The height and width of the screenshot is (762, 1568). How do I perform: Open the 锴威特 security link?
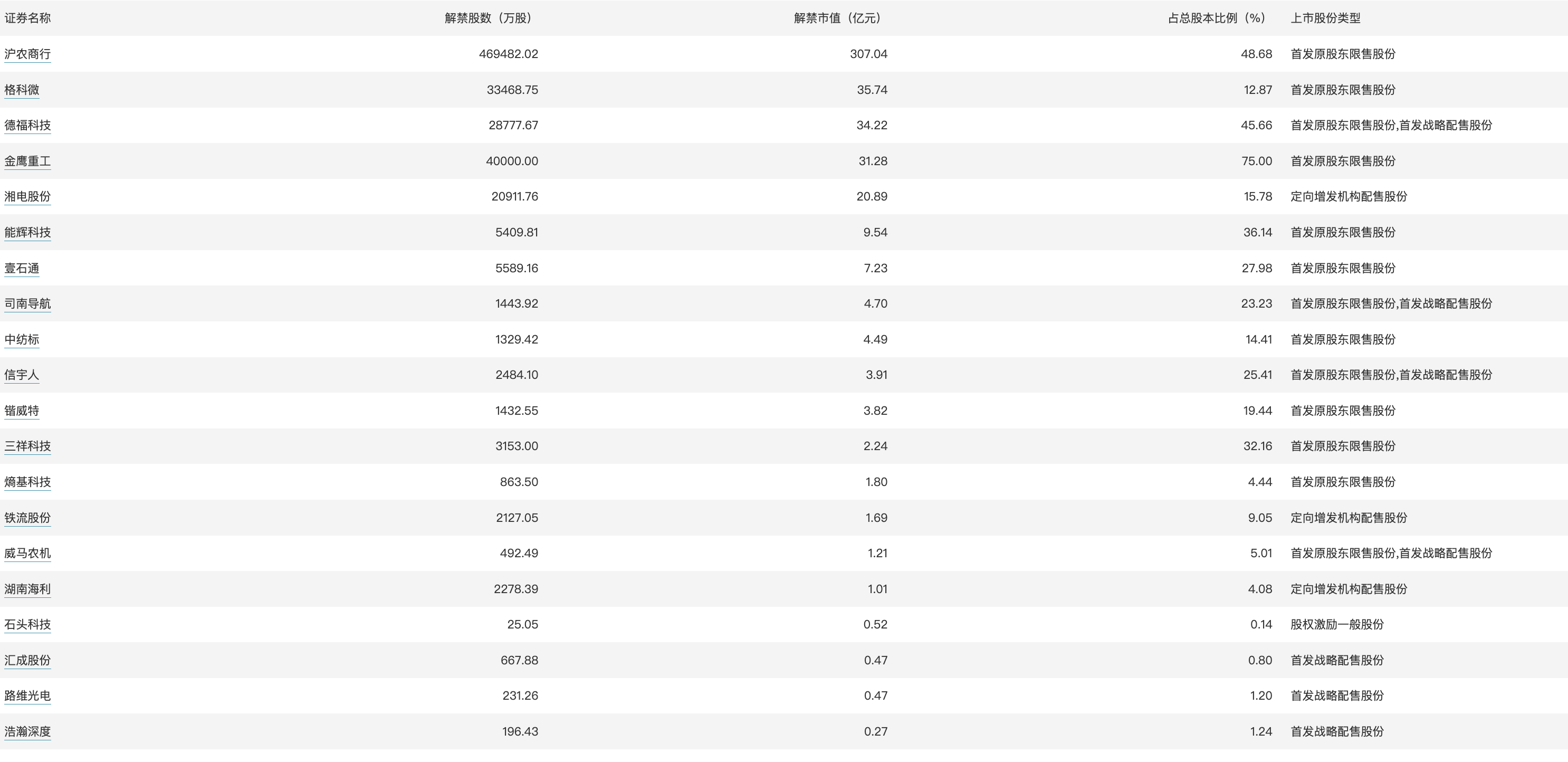(22, 411)
